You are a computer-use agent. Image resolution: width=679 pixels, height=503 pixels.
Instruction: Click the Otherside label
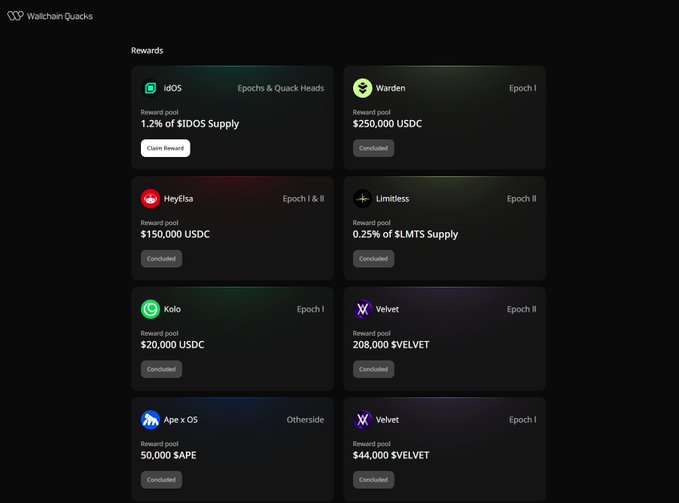point(305,419)
